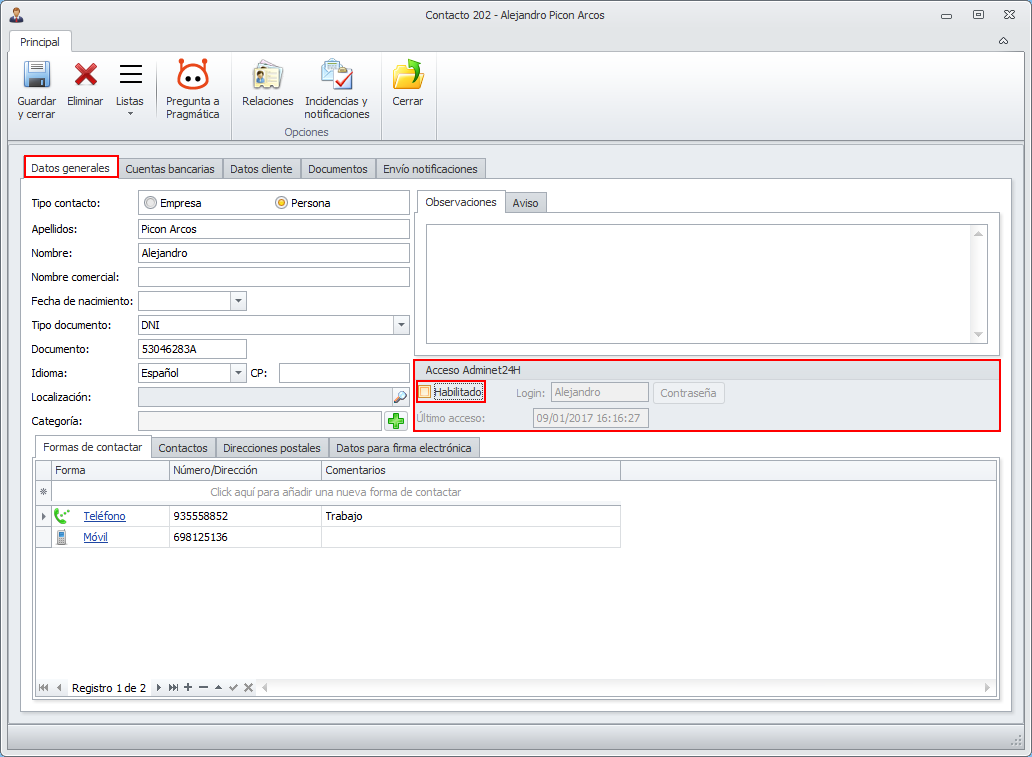Click Observaciones scrollbar down arrow
The width and height of the screenshot is (1032, 757).
pyautogui.click(x=979, y=334)
